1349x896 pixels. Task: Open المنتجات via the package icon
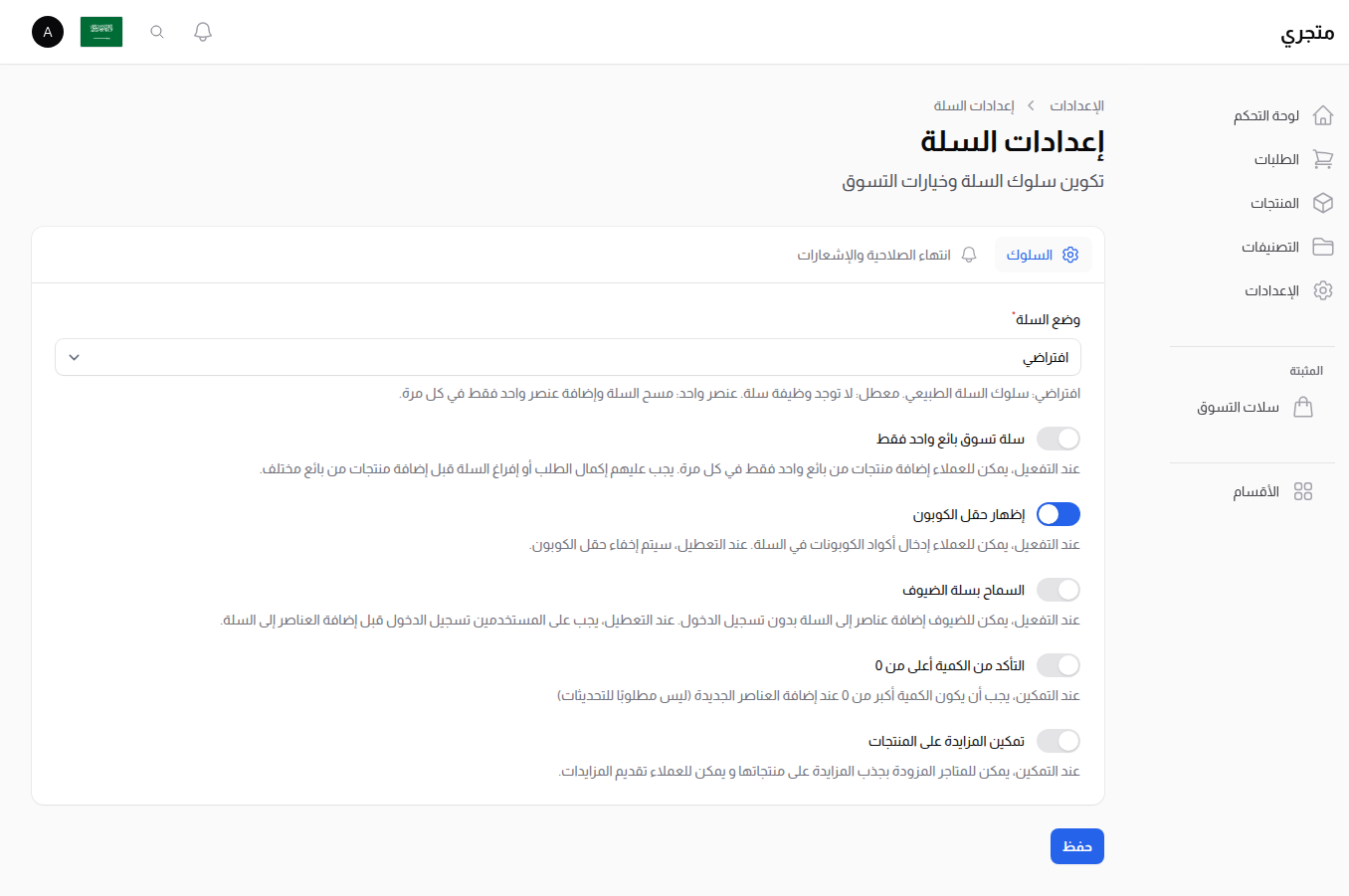(1323, 203)
